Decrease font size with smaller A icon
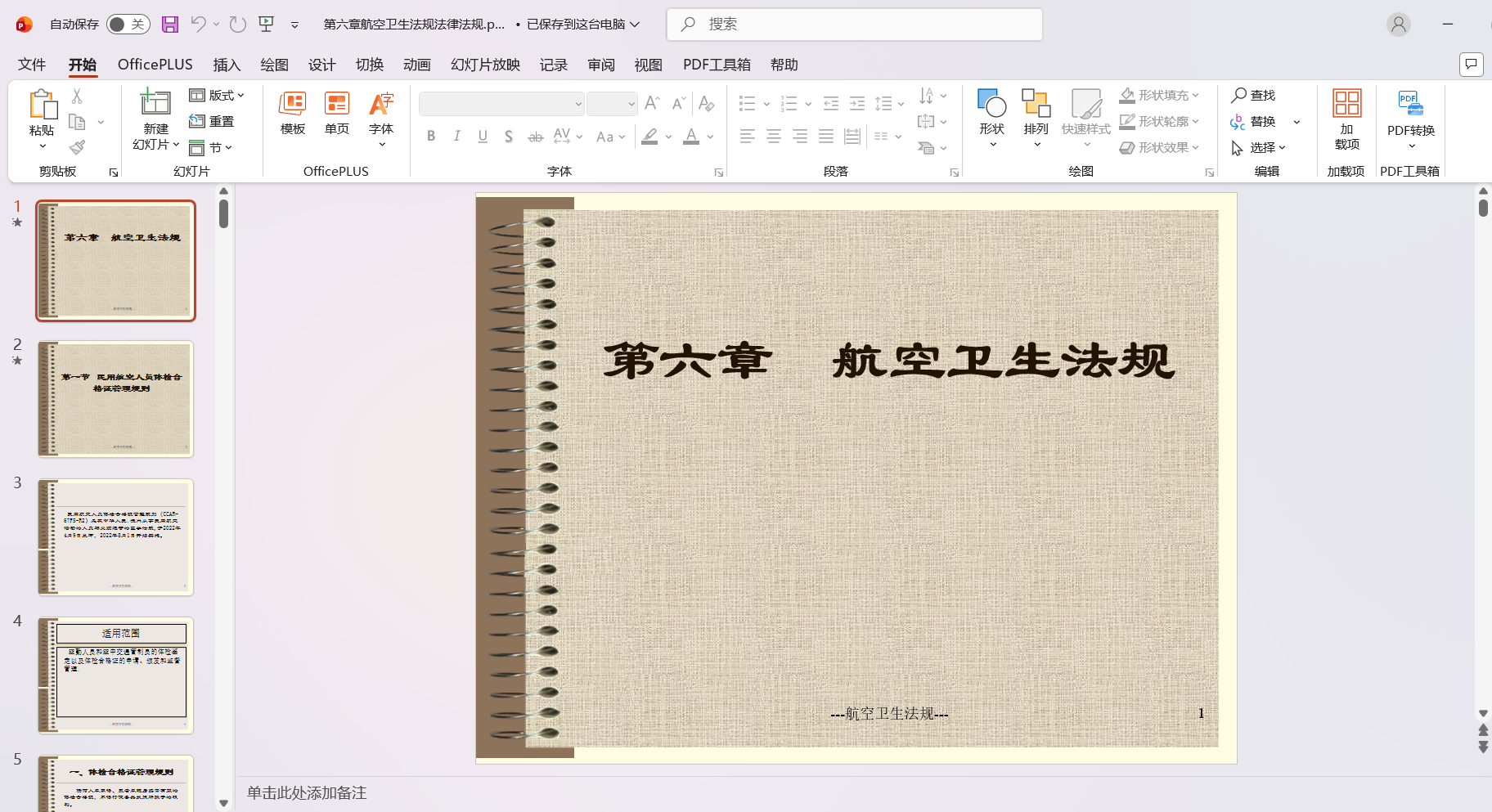The height and width of the screenshot is (812, 1492). coord(678,103)
